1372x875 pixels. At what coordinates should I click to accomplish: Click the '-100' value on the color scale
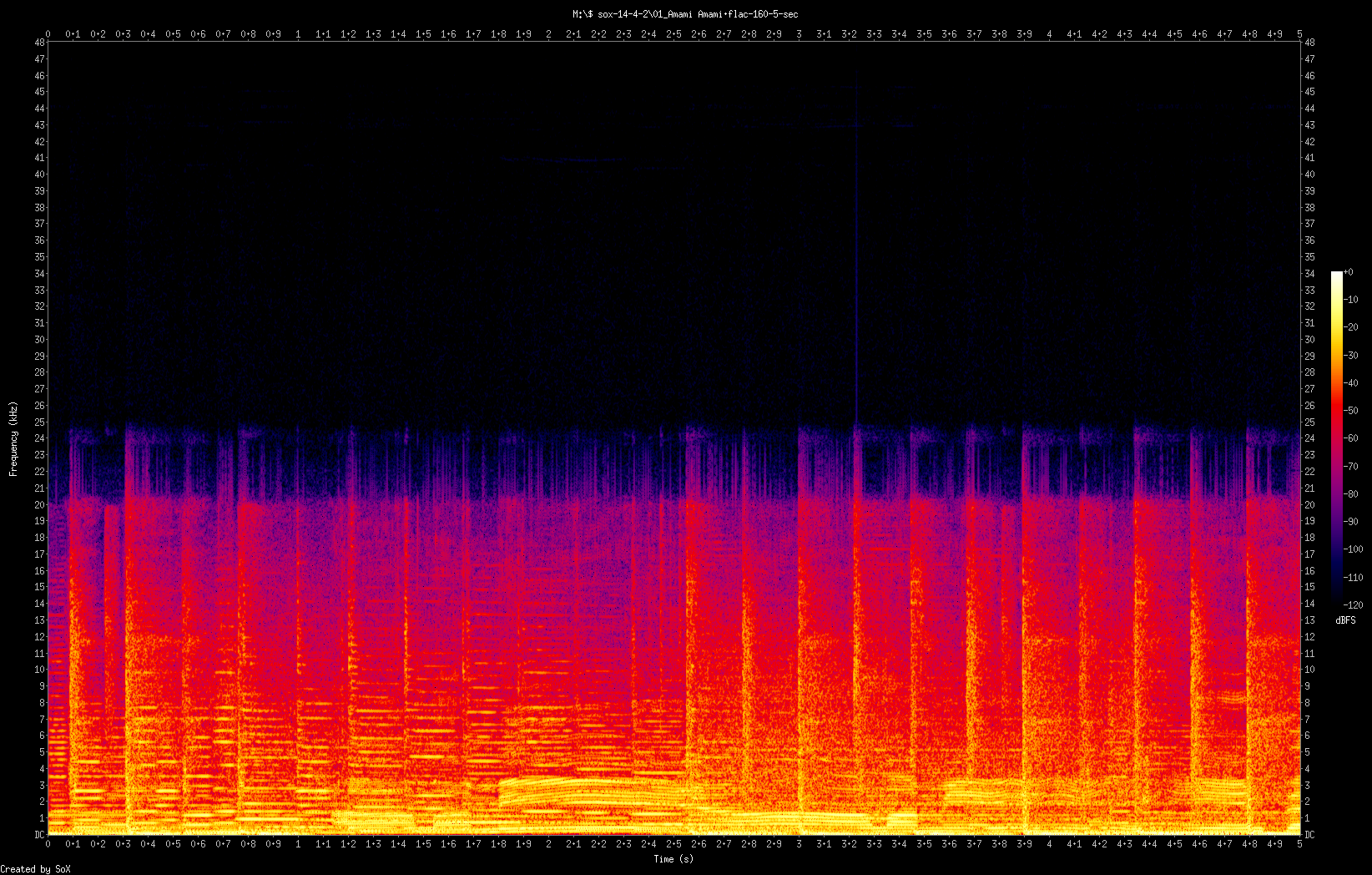click(x=1354, y=549)
